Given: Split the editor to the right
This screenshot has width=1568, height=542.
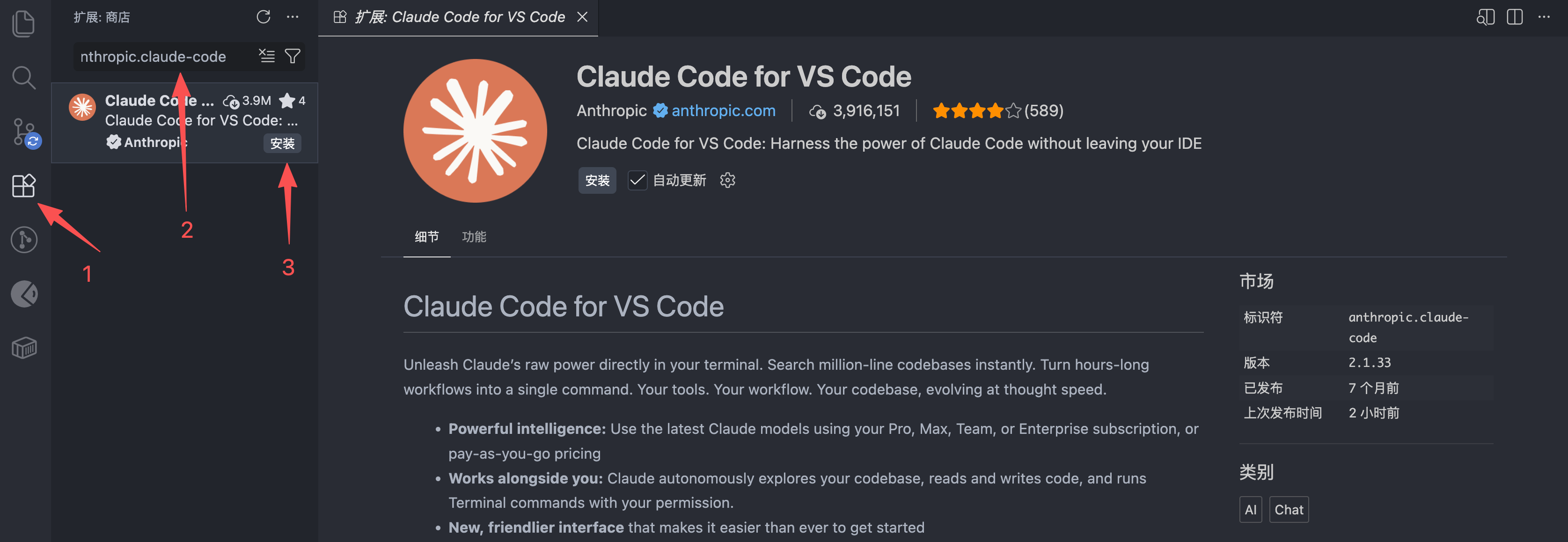Looking at the screenshot, I should click(1515, 17).
